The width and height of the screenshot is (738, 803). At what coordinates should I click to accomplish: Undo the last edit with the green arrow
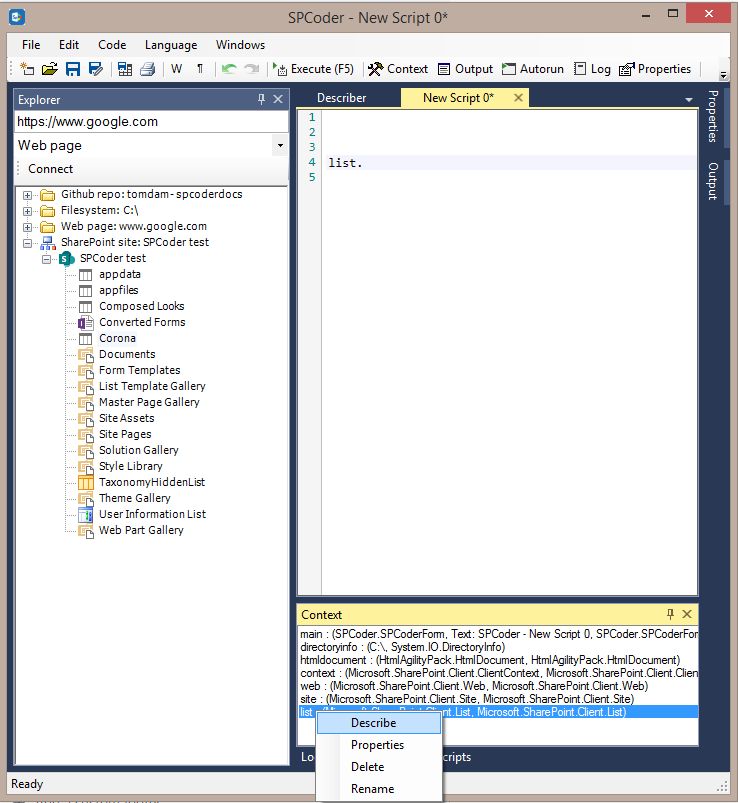coord(228,69)
